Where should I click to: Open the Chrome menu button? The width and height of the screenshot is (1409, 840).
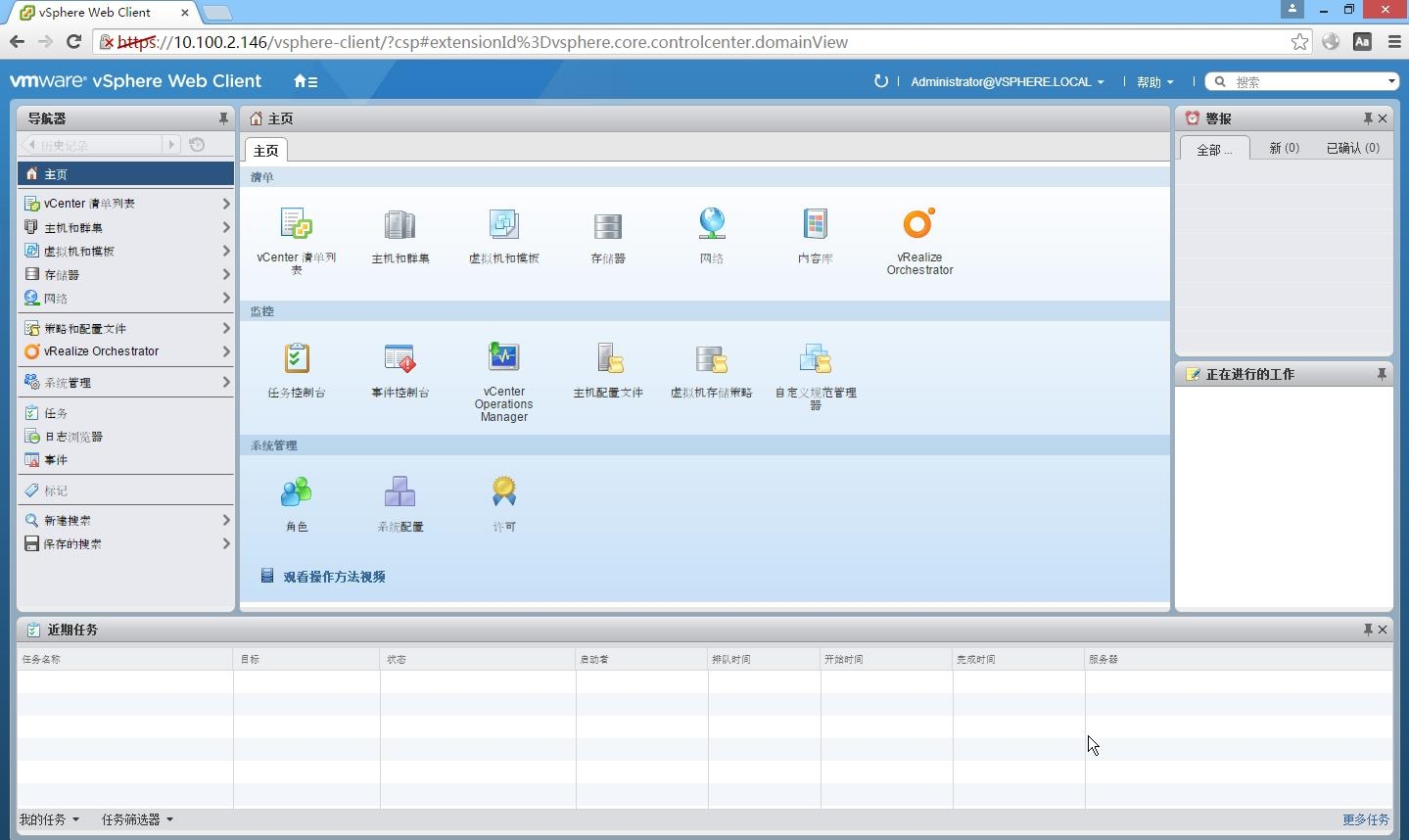[x=1394, y=41]
